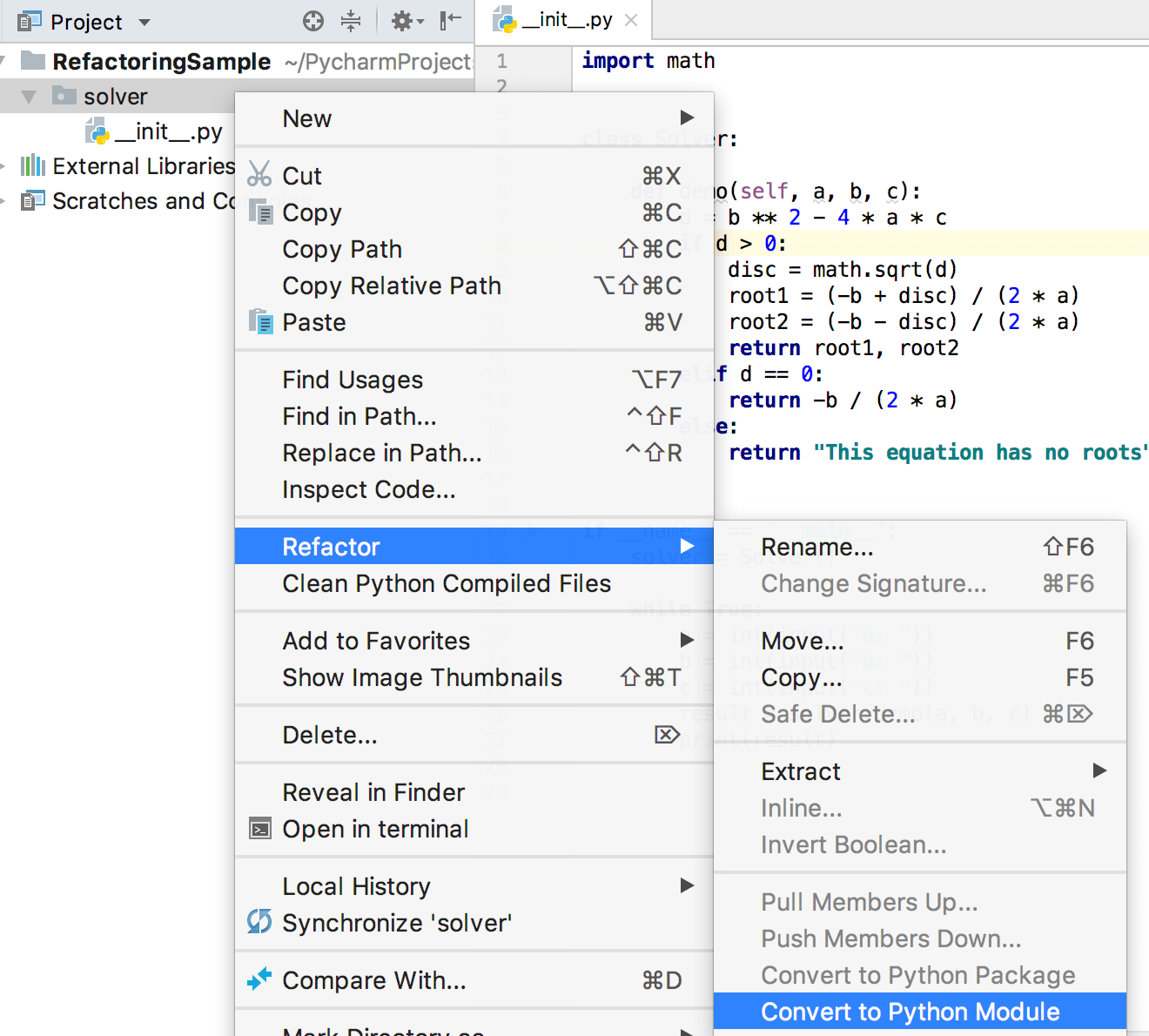
Task: Click the Compare With diff icon
Action: pyautogui.click(x=259, y=979)
